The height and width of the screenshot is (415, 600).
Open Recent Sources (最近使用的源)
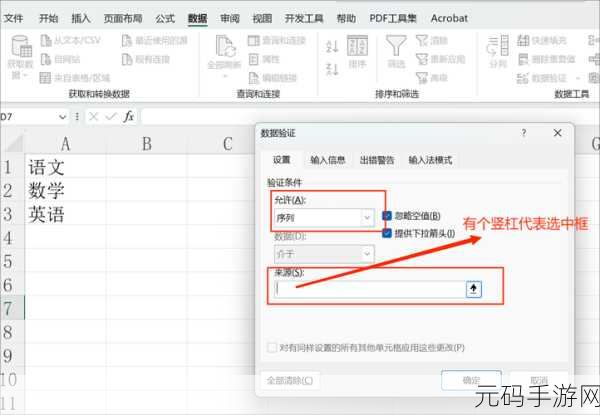pos(155,40)
